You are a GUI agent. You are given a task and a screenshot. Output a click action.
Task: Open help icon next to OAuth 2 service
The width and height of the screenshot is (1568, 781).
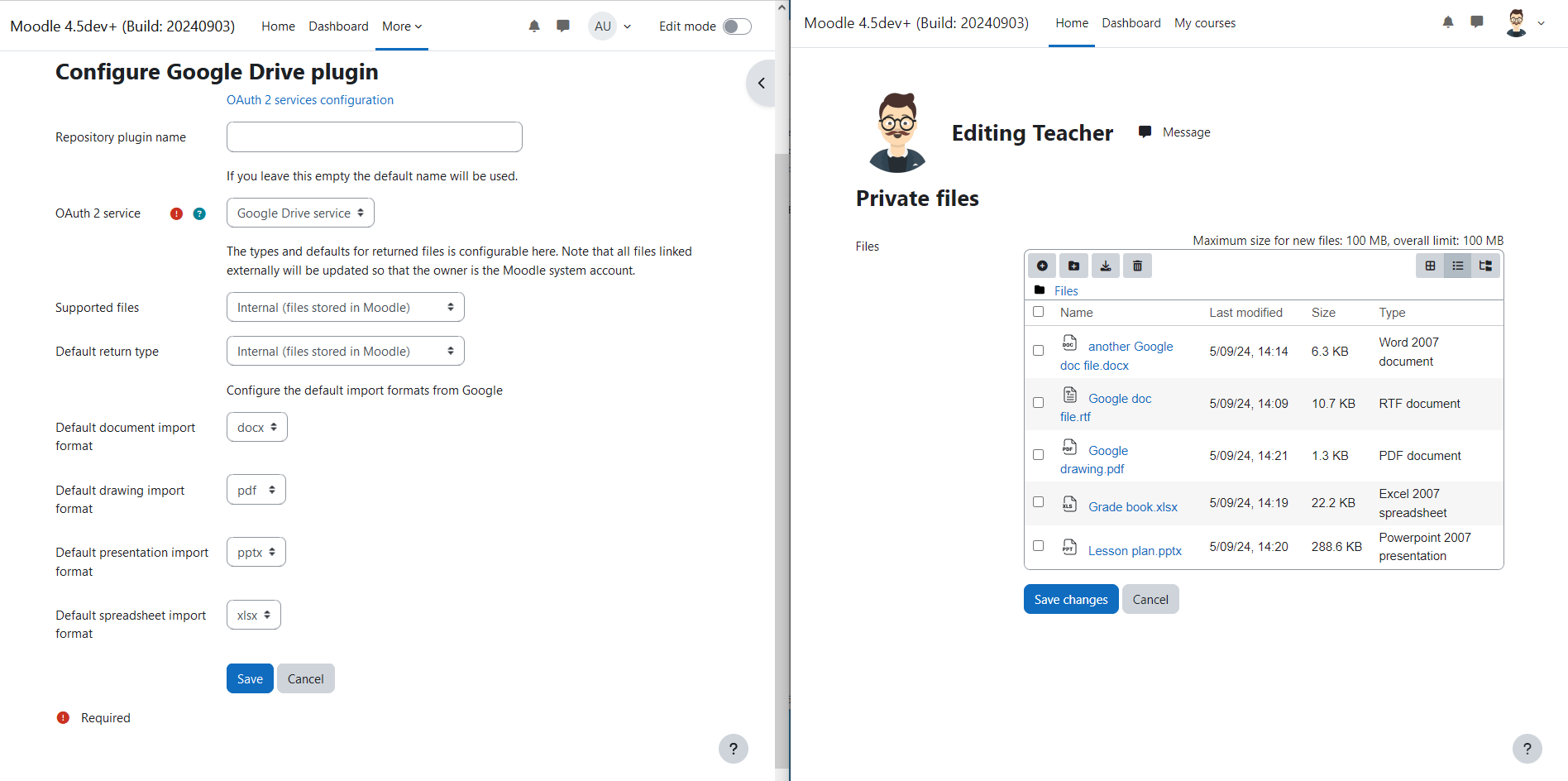(x=199, y=213)
